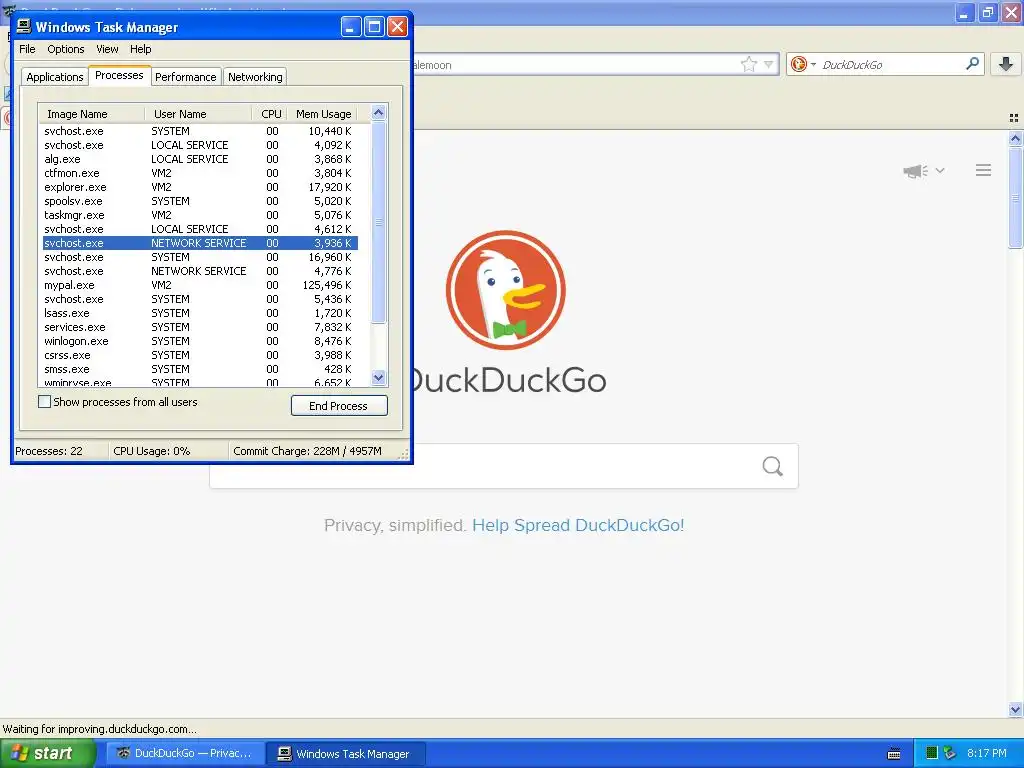Viewport: 1024px width, 768px height.
Task: Sort by Image Name column header
Action: pyautogui.click(x=91, y=114)
